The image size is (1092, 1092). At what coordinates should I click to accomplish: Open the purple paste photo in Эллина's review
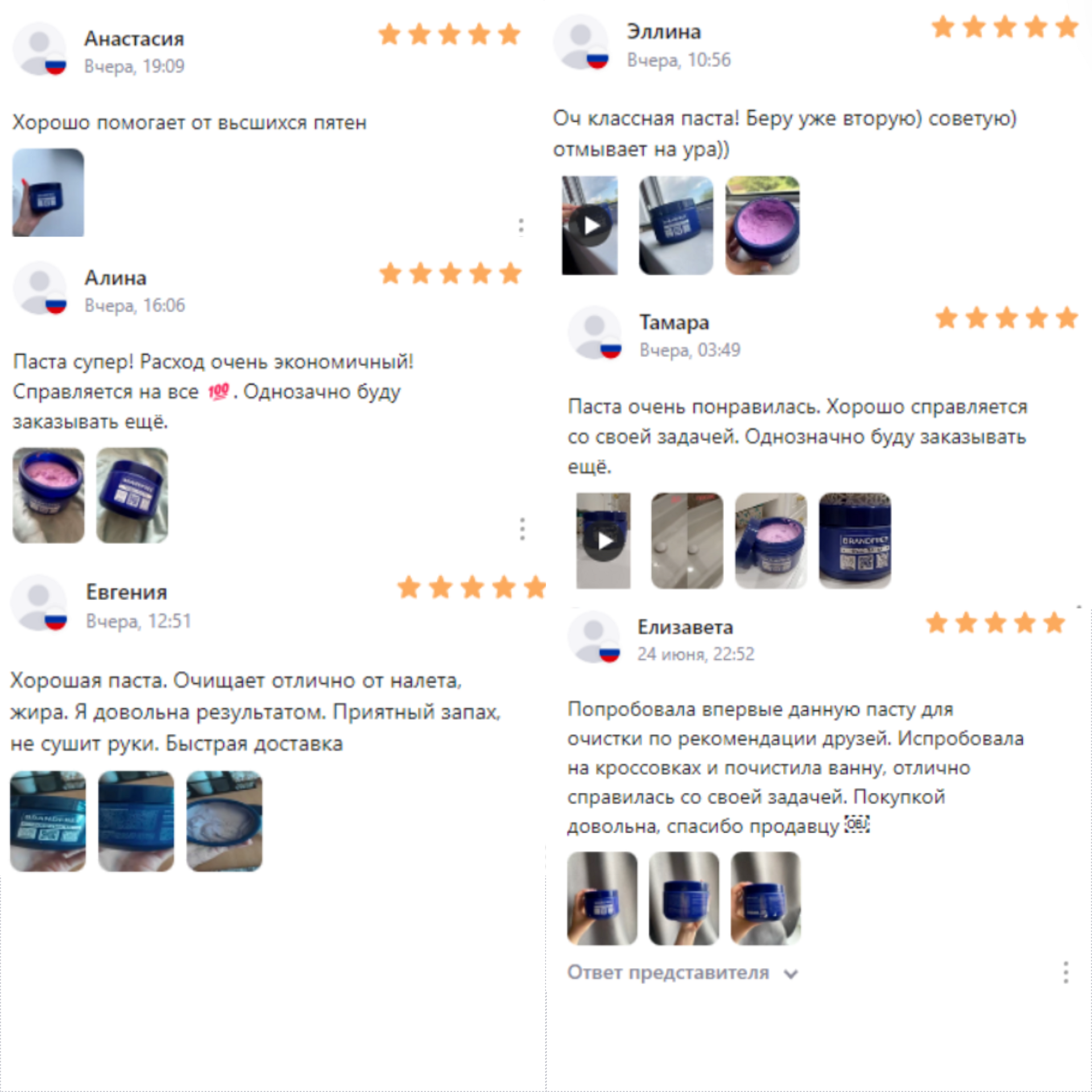762,225
